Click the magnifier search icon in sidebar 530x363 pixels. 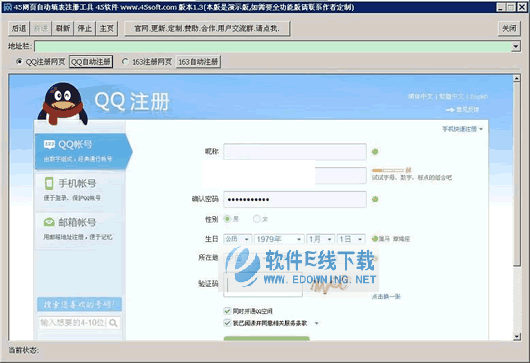pyautogui.click(x=114, y=323)
